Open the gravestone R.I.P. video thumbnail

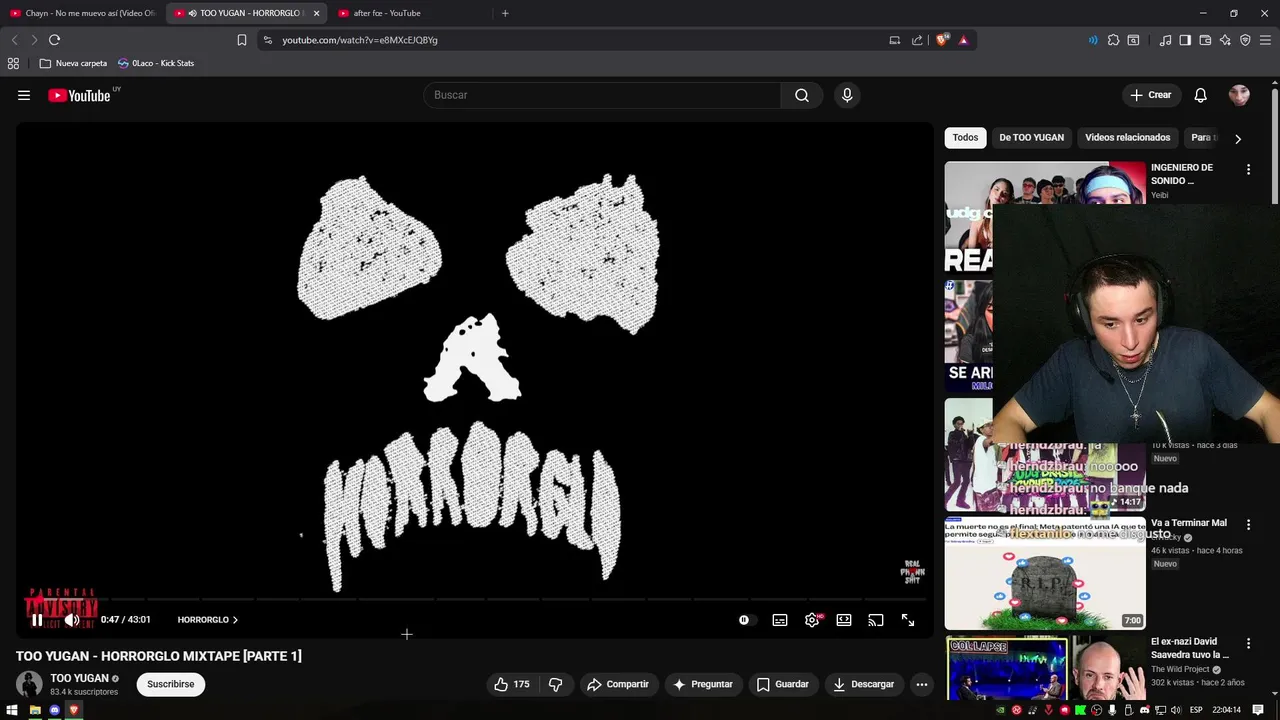tap(1045, 573)
